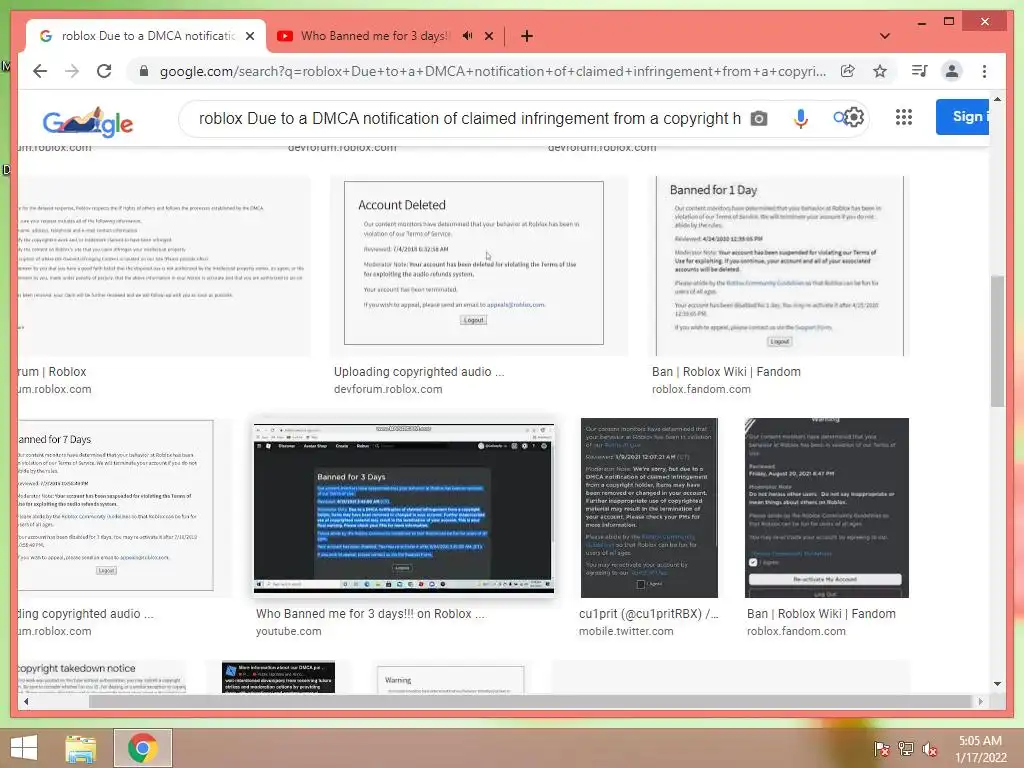The width and height of the screenshot is (1024, 768).
Task: Open the network status tray icon
Action: (x=906, y=748)
